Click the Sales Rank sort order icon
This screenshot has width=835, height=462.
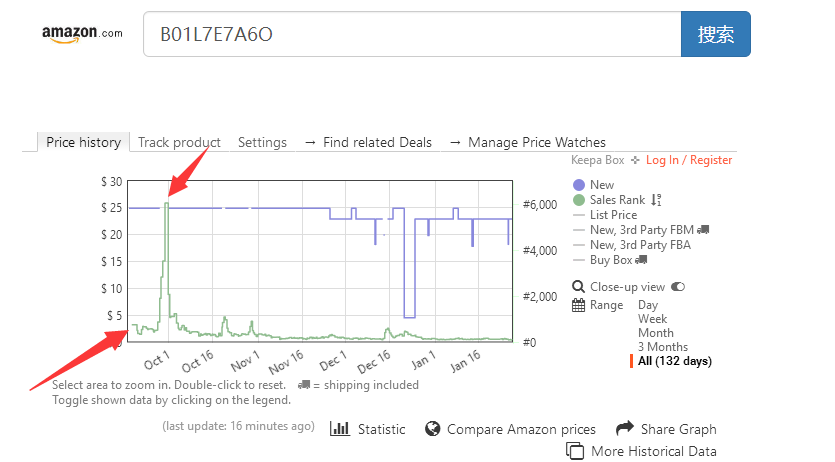[x=656, y=200]
